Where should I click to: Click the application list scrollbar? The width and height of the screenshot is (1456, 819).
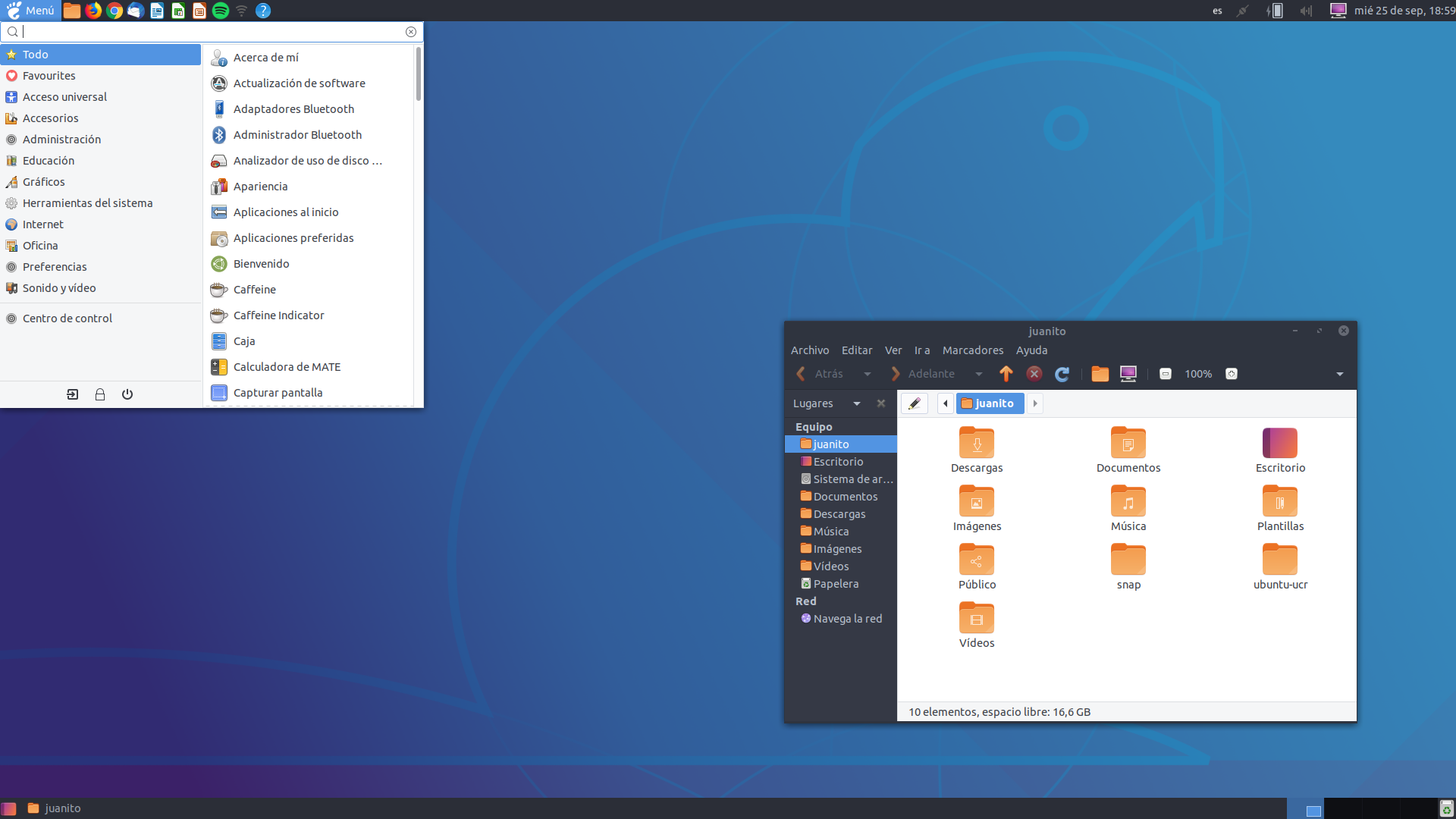coord(419,74)
